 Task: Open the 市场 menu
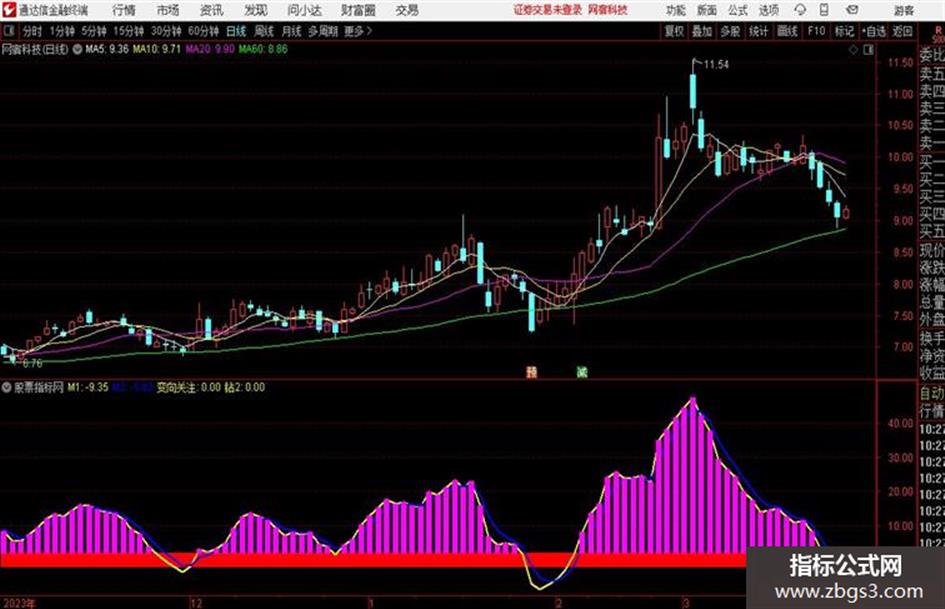coord(168,10)
